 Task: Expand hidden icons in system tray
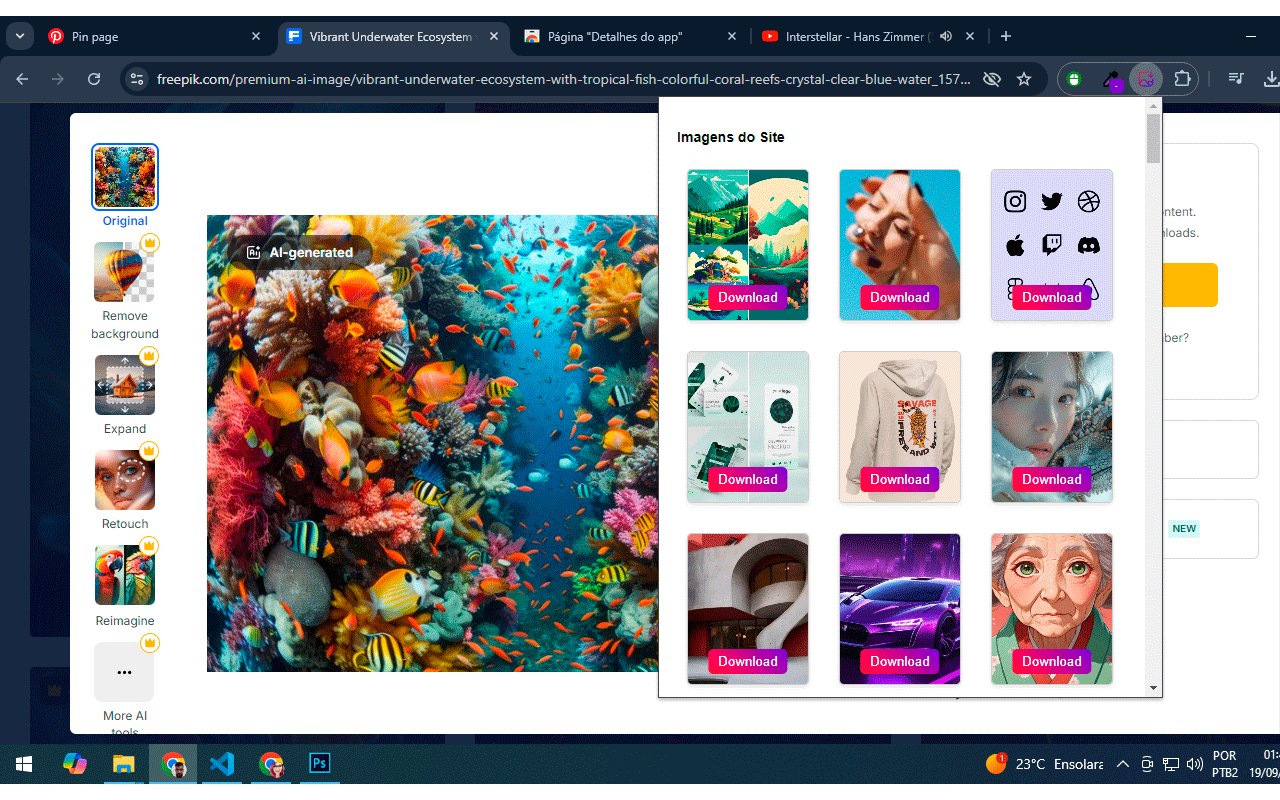1122,763
